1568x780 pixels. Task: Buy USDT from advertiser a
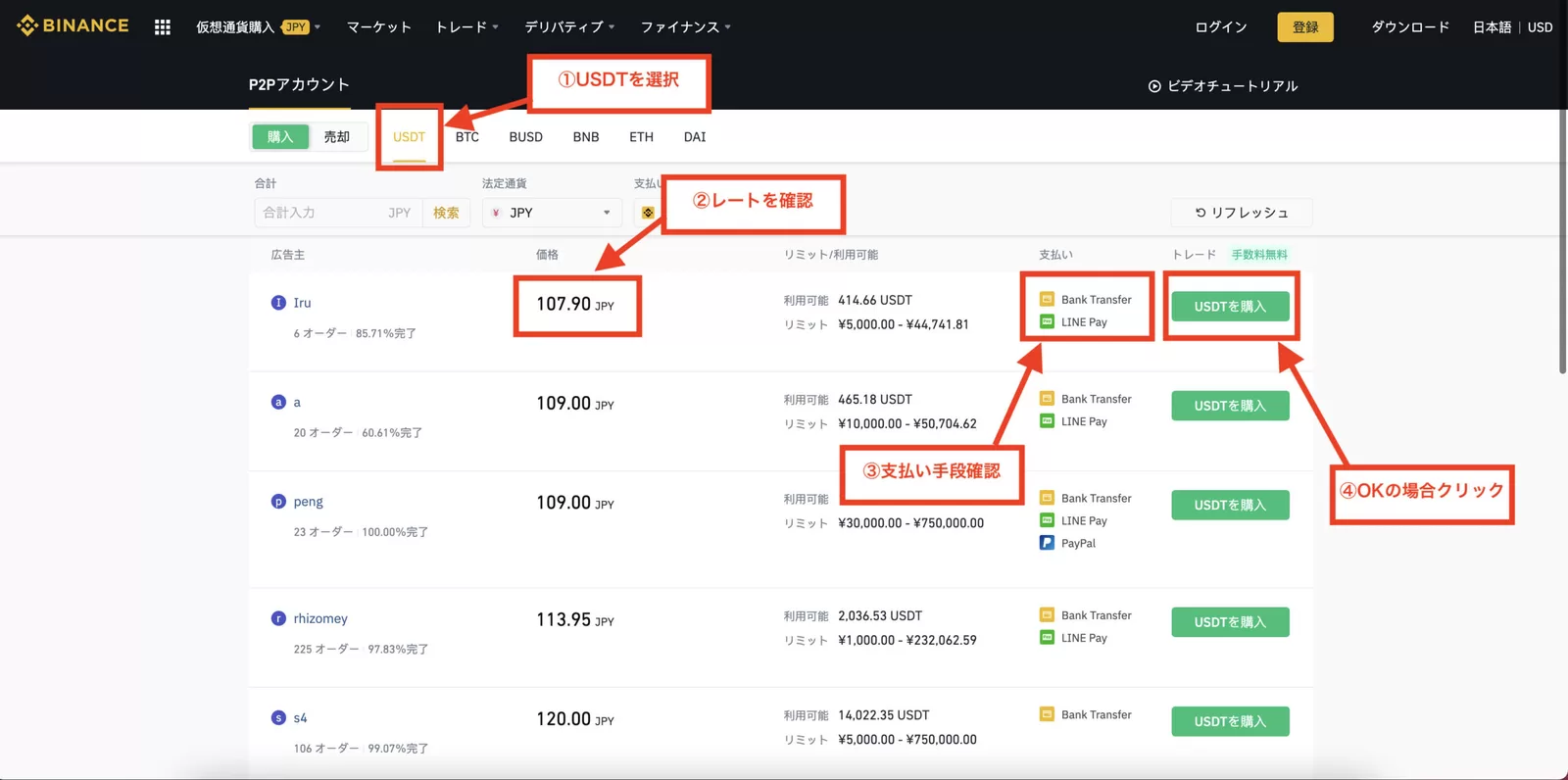tap(1230, 406)
